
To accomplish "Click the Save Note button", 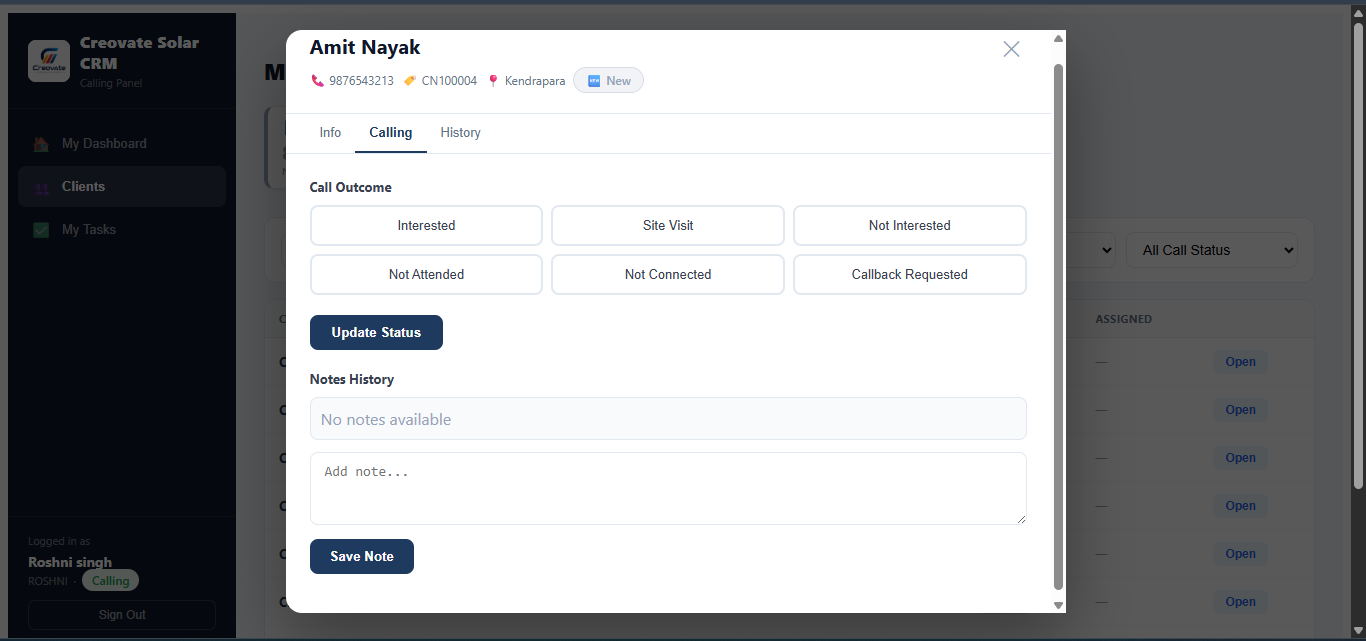I will coord(362,557).
